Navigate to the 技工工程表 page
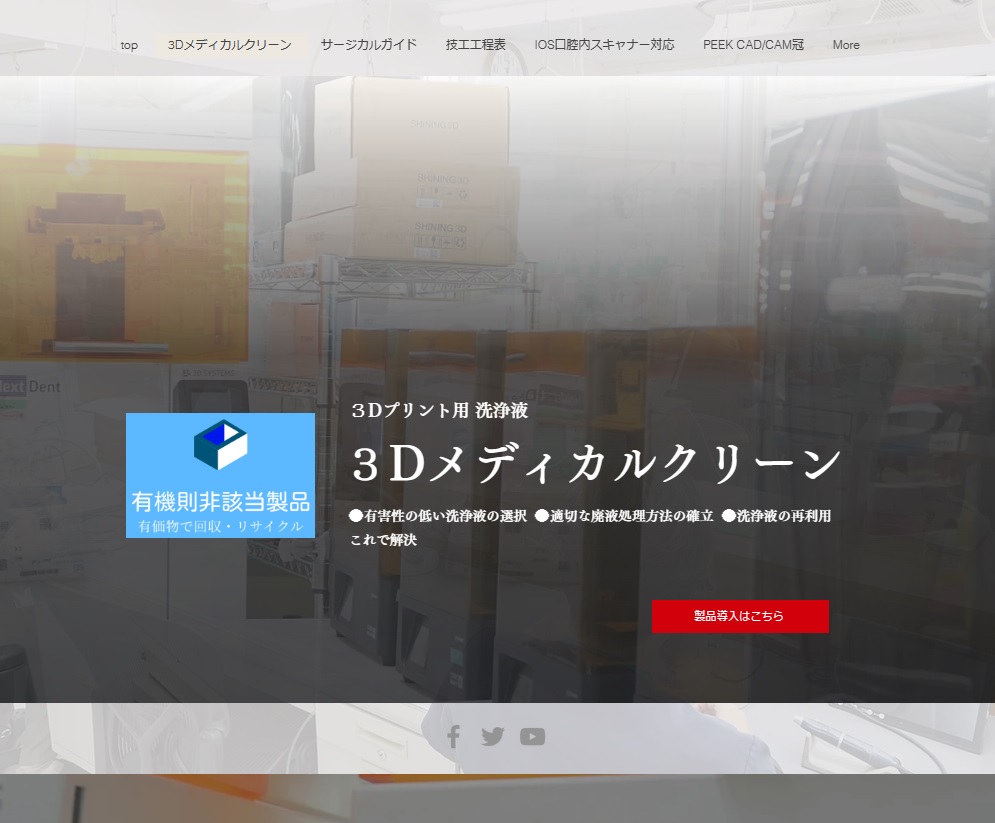 476,45
